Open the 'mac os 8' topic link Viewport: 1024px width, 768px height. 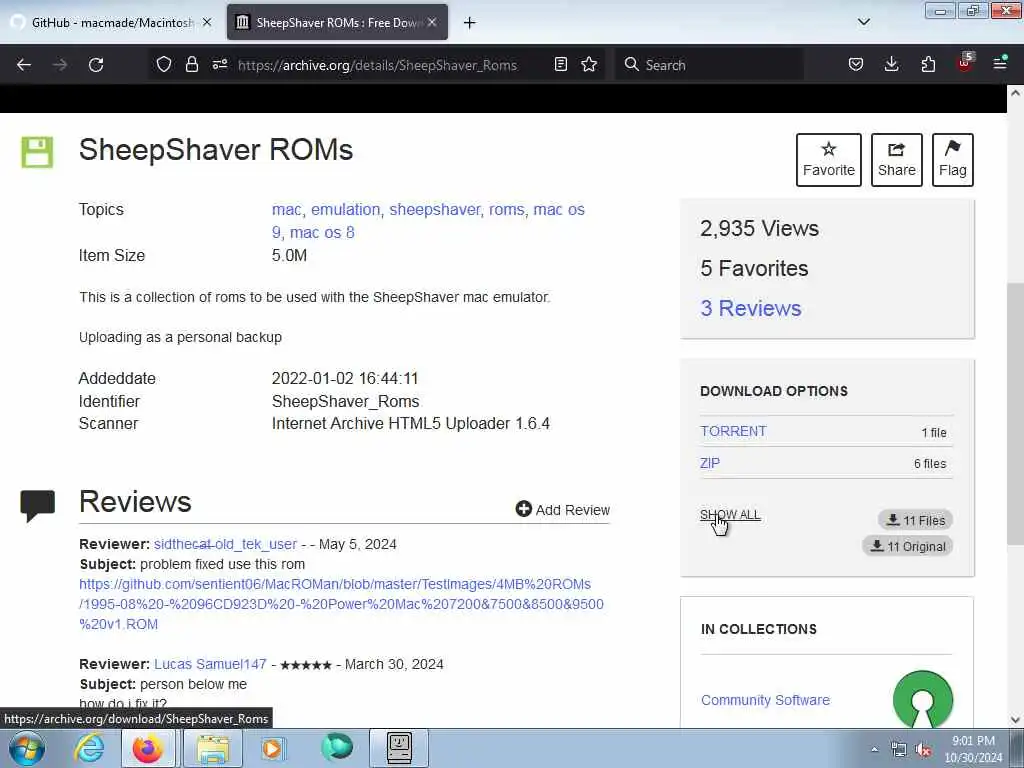click(x=322, y=232)
